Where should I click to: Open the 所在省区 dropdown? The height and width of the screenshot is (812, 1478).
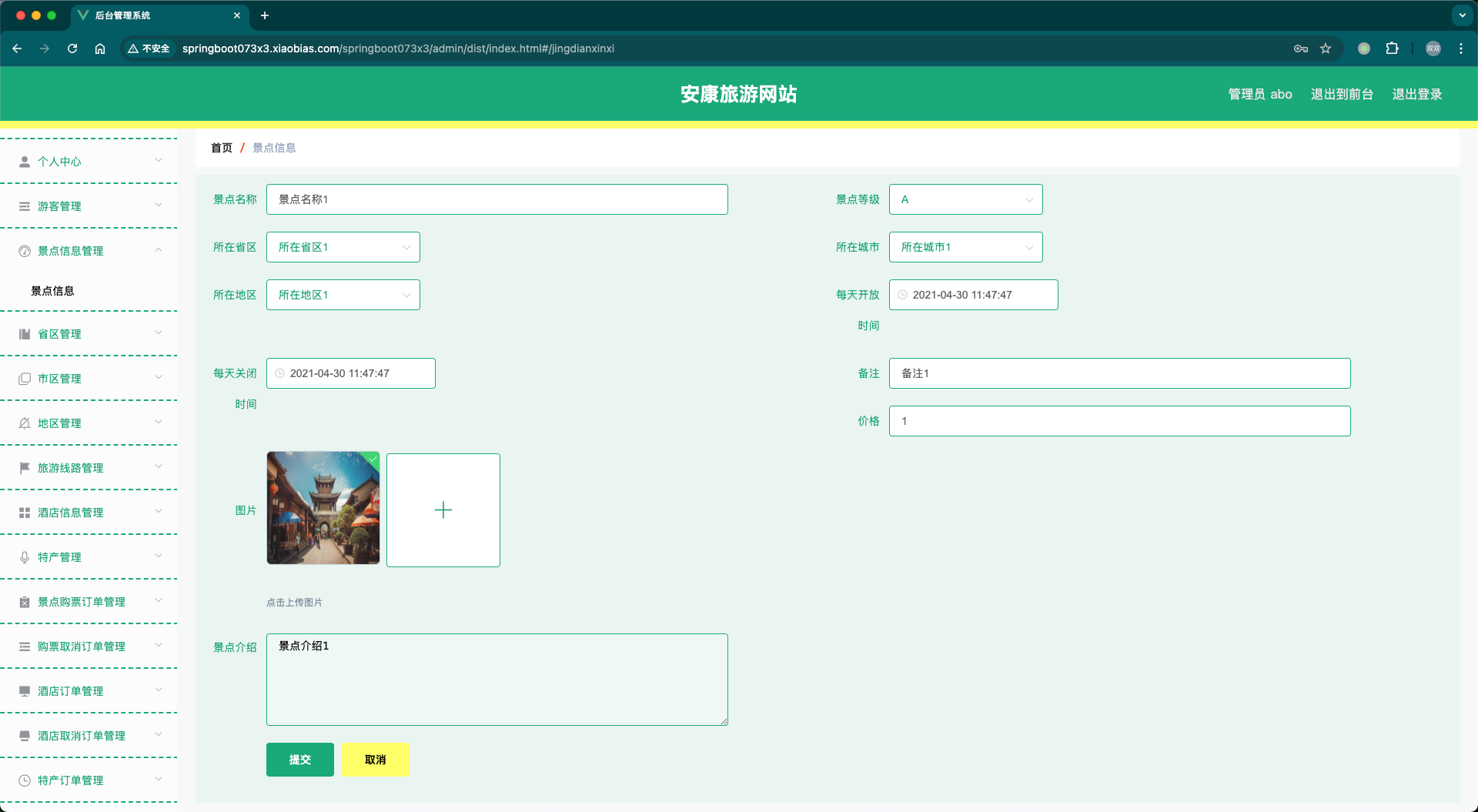pos(343,247)
